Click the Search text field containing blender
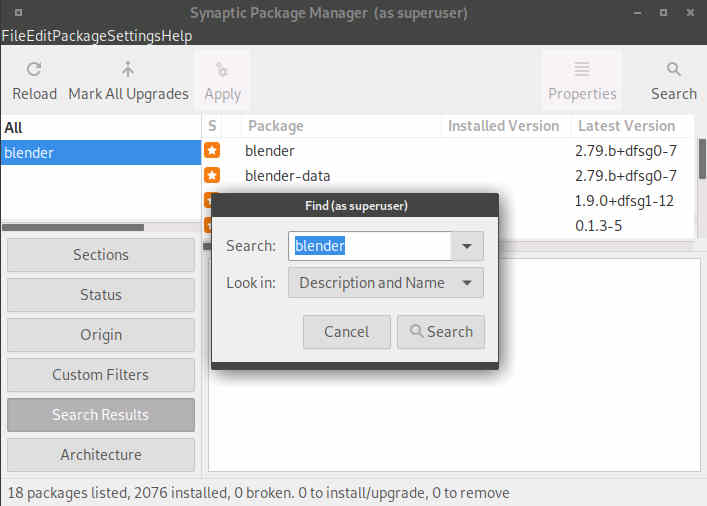707x506 pixels. pyautogui.click(x=369, y=246)
